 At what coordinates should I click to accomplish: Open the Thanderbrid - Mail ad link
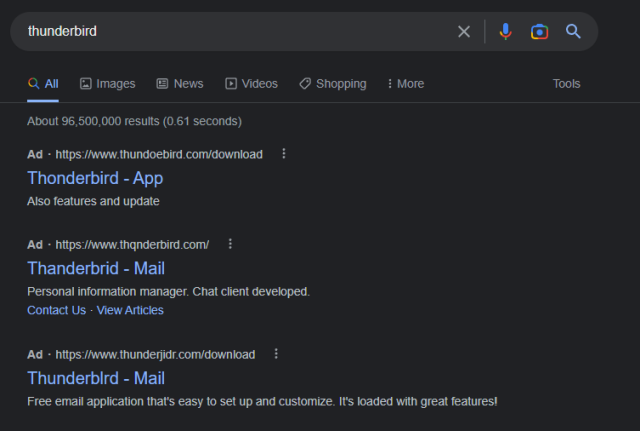click(96, 269)
